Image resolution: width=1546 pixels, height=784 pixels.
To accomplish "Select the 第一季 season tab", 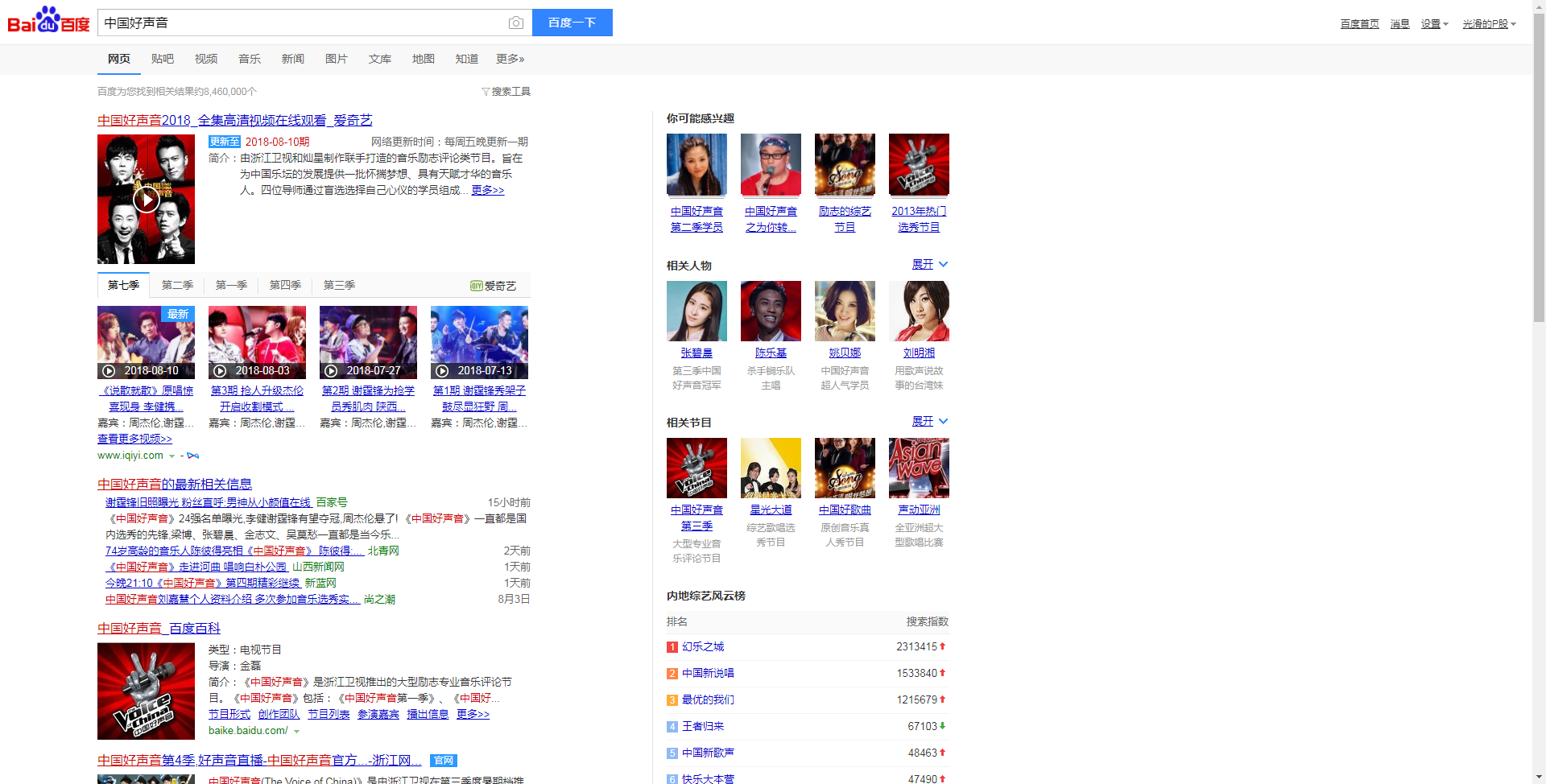I will click(x=231, y=285).
